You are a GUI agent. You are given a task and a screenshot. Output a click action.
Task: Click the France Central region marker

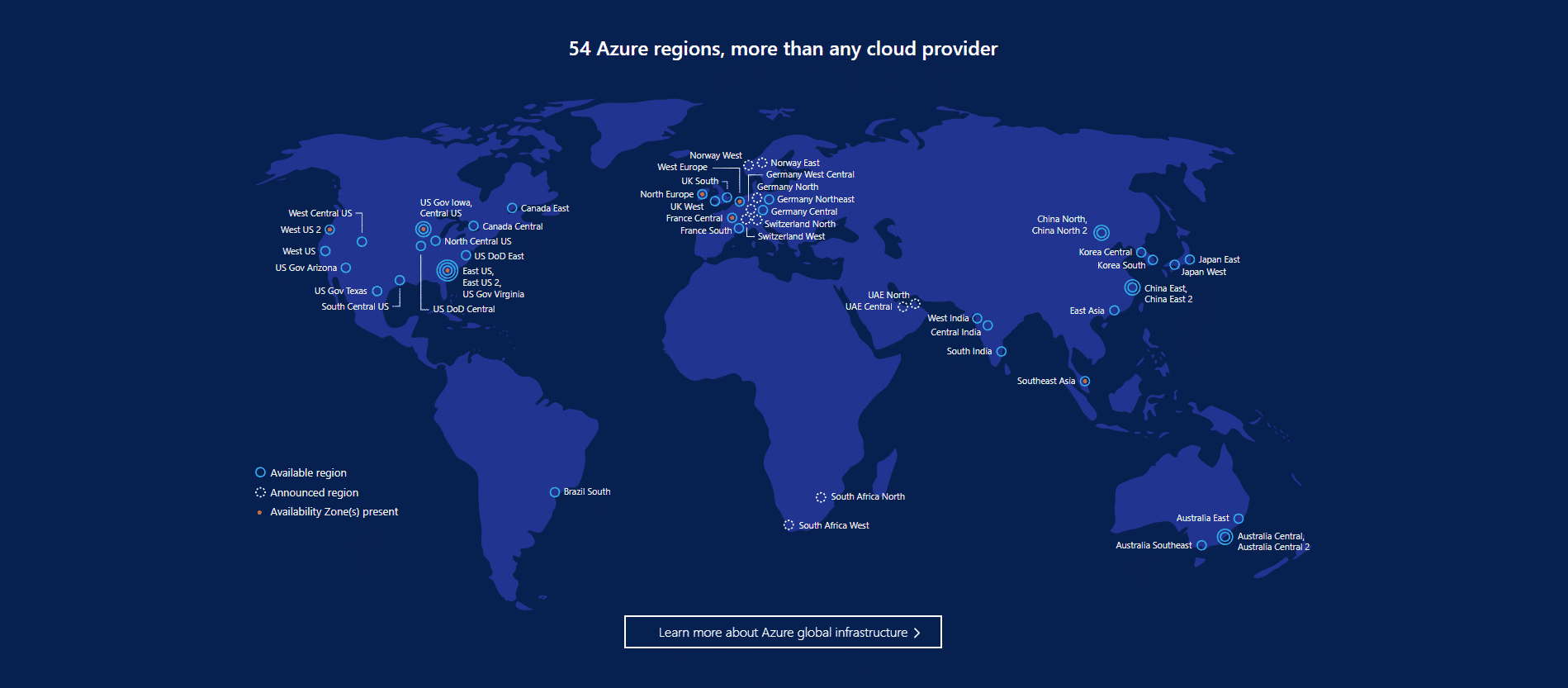(x=732, y=218)
